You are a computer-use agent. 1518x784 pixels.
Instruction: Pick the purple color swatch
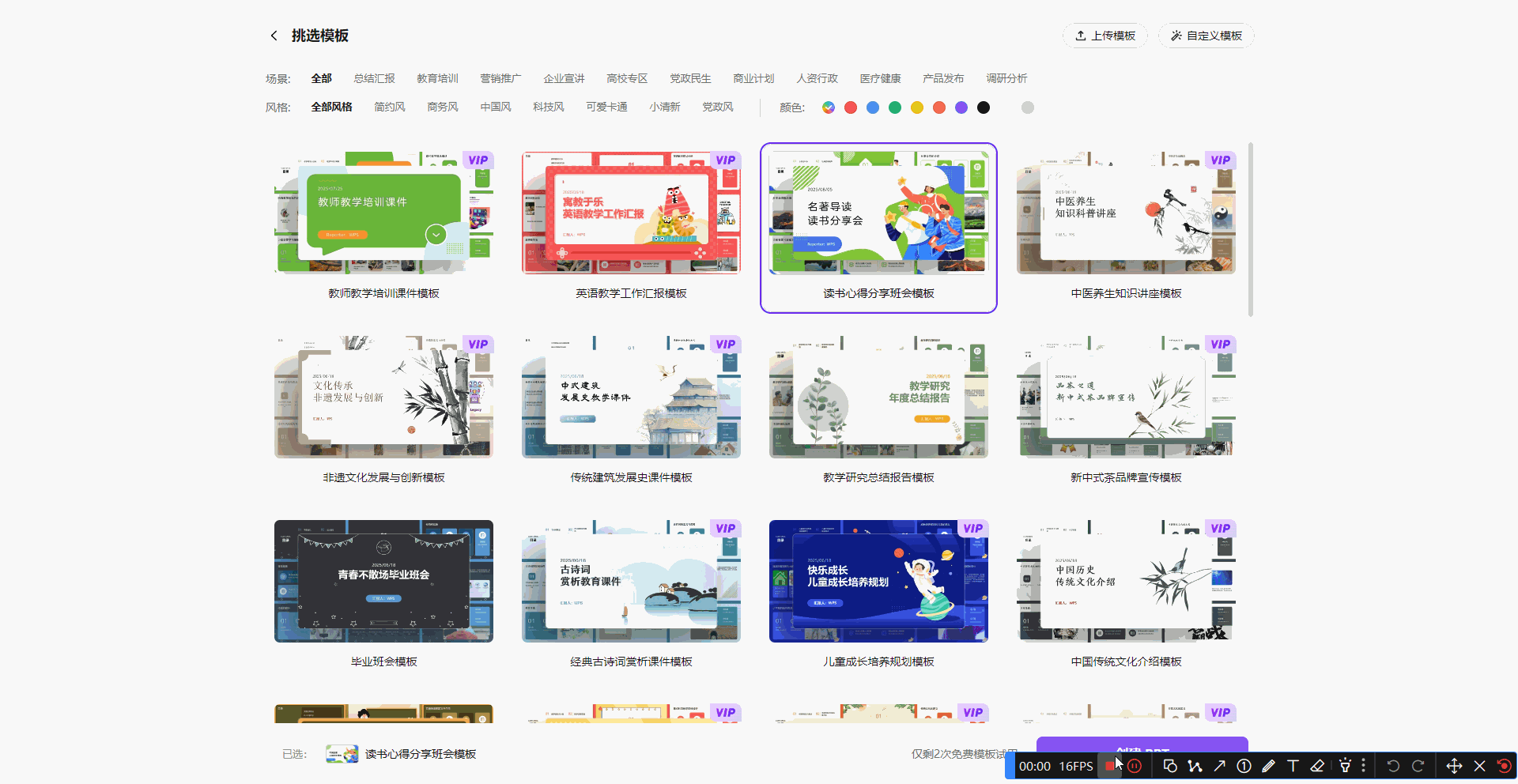point(961,107)
